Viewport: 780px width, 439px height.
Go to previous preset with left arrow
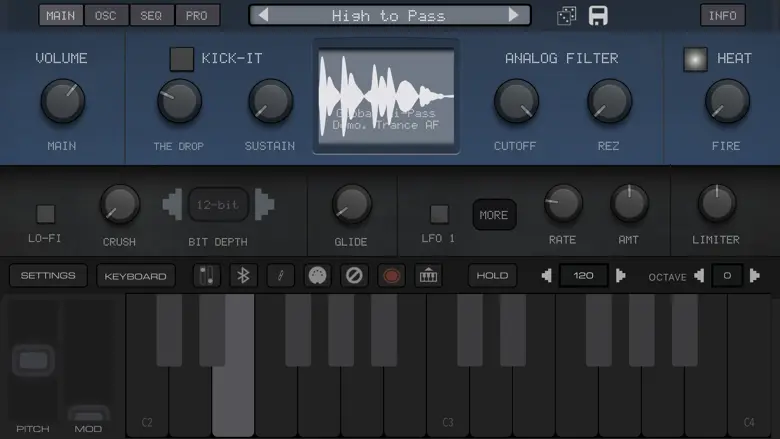[x=262, y=15]
